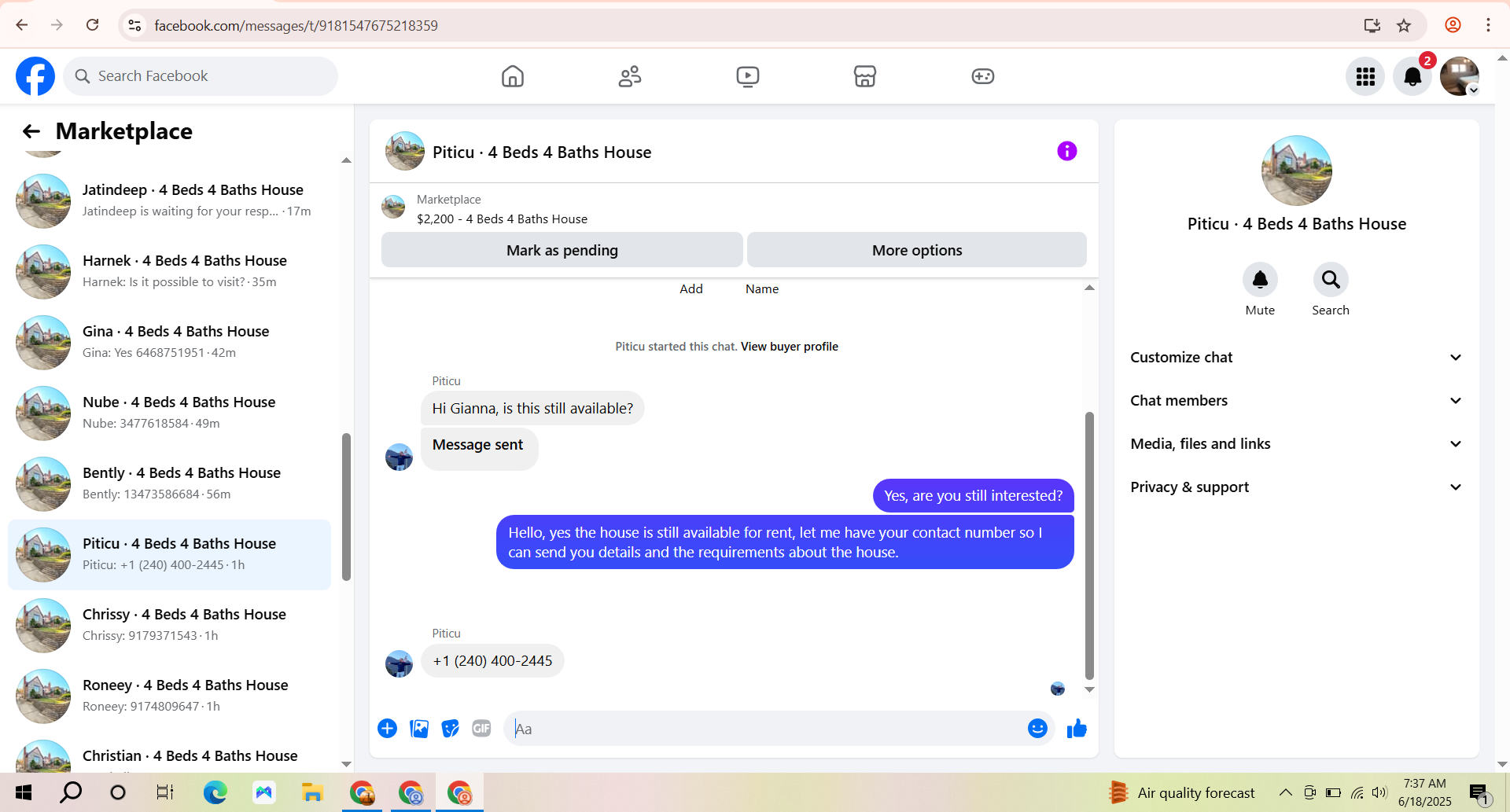The height and width of the screenshot is (812, 1510).
Task: Click the install app icon in address bar
Action: pos(1372,25)
